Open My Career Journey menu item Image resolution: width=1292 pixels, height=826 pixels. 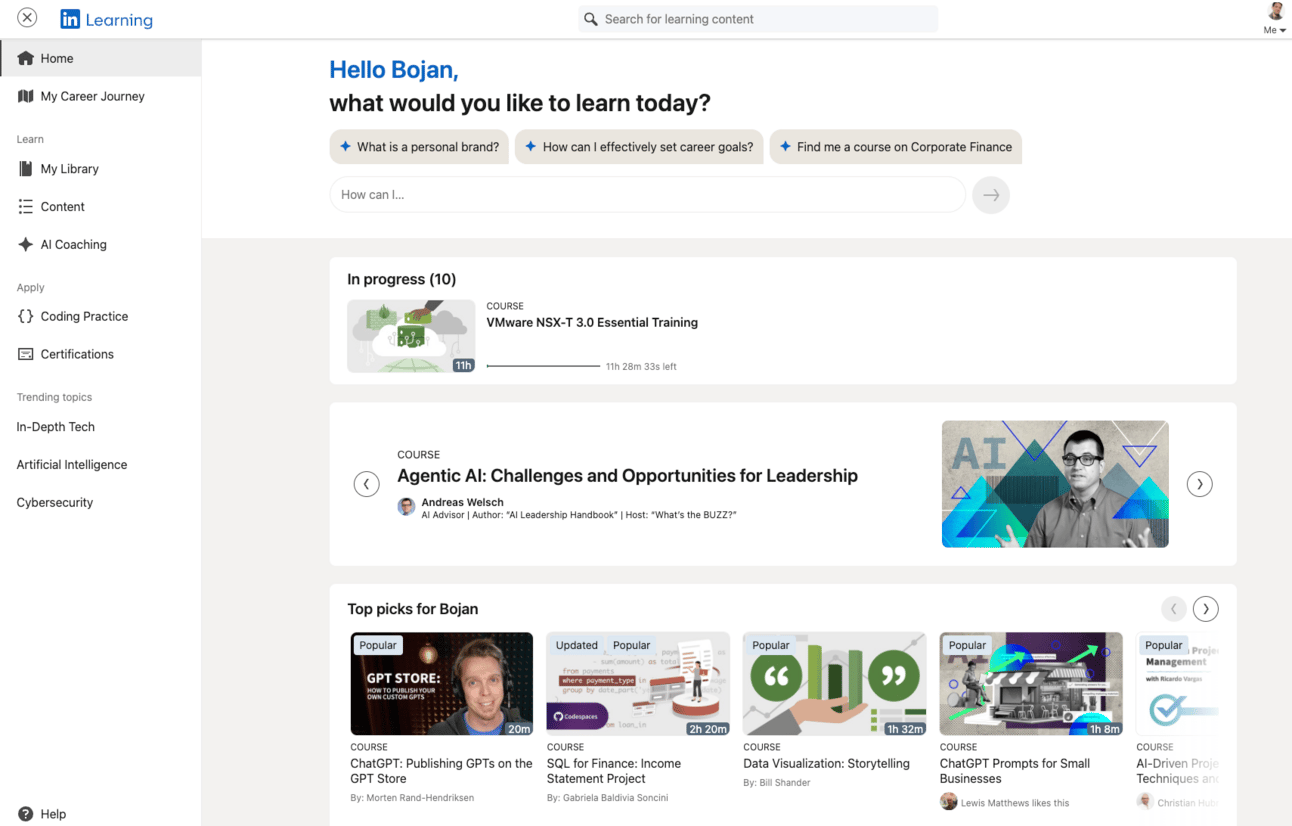100,96
